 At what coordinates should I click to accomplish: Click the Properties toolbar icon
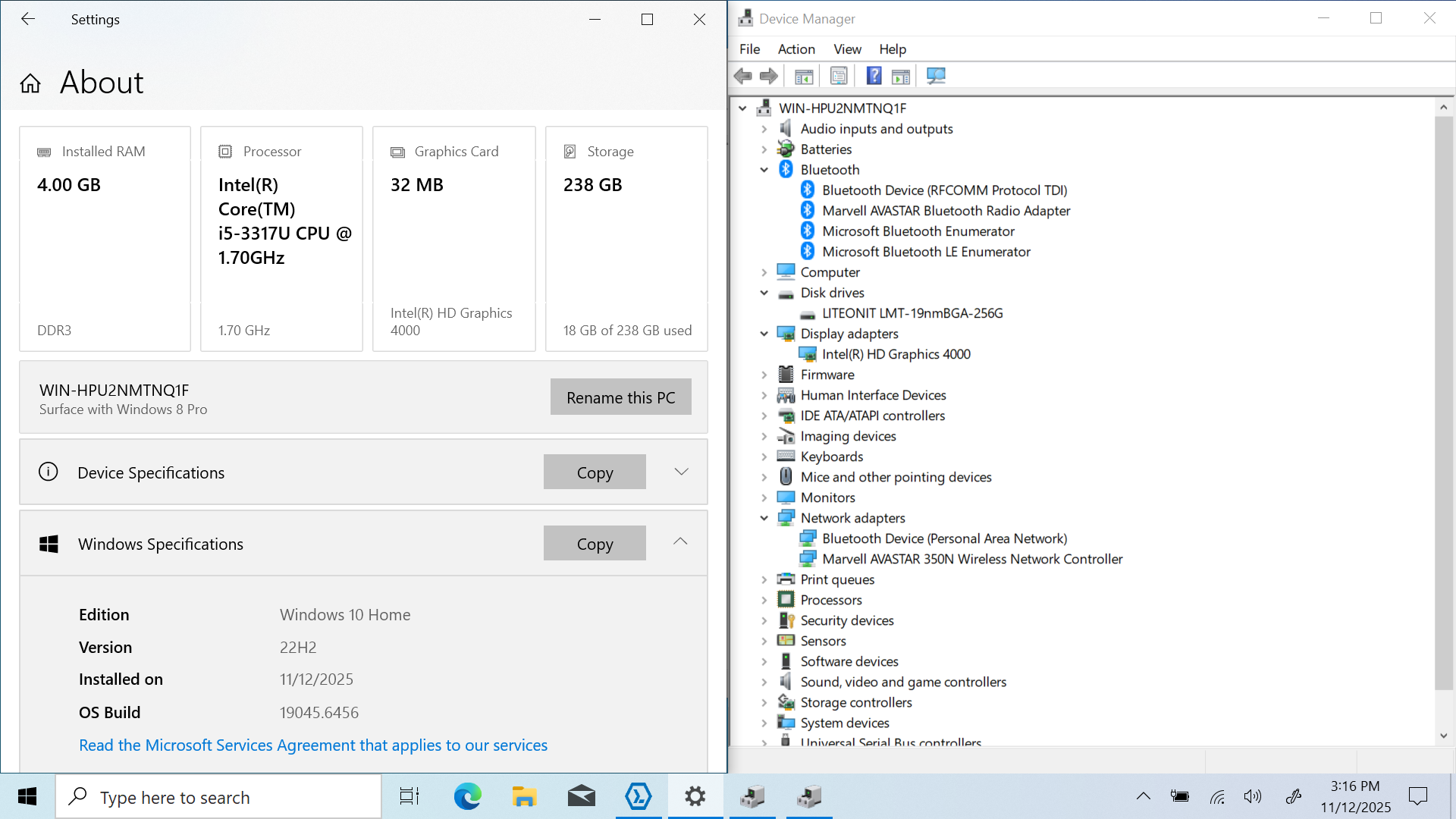[839, 76]
